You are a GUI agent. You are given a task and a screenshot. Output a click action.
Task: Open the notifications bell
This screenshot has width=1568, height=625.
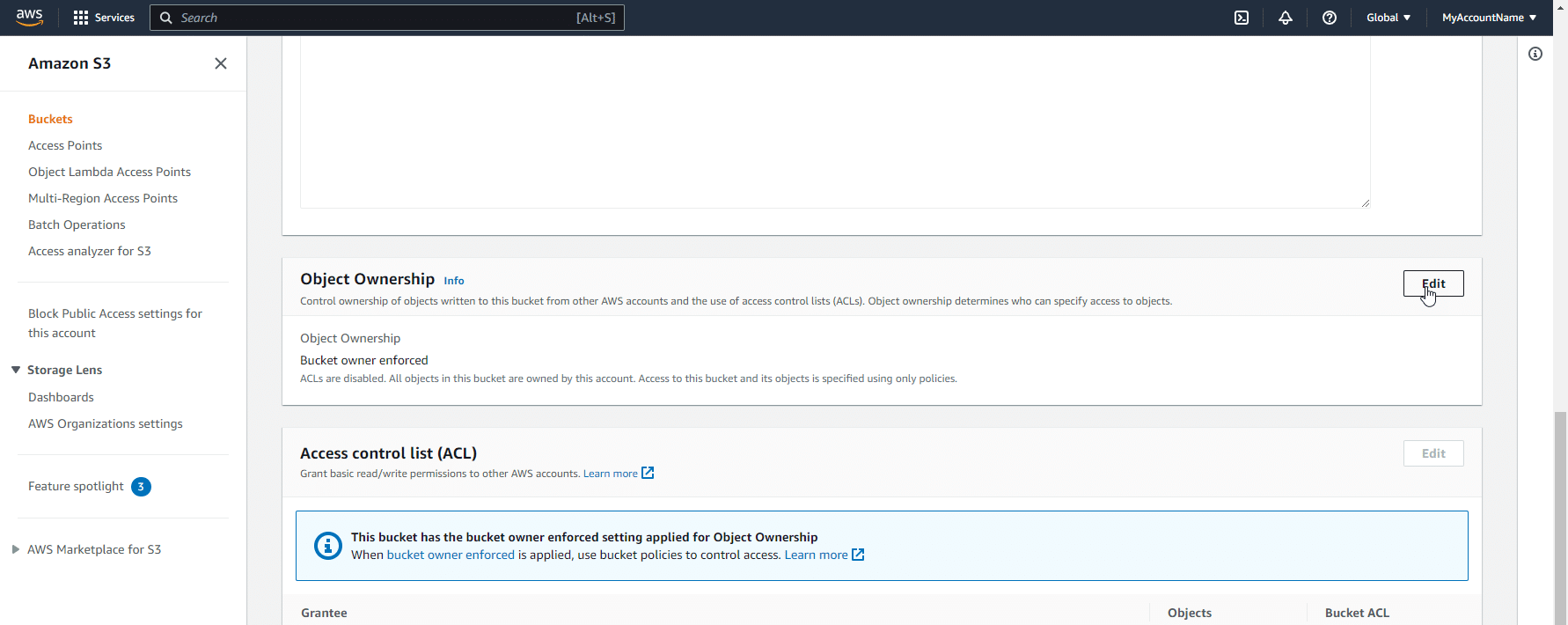[x=1285, y=18]
